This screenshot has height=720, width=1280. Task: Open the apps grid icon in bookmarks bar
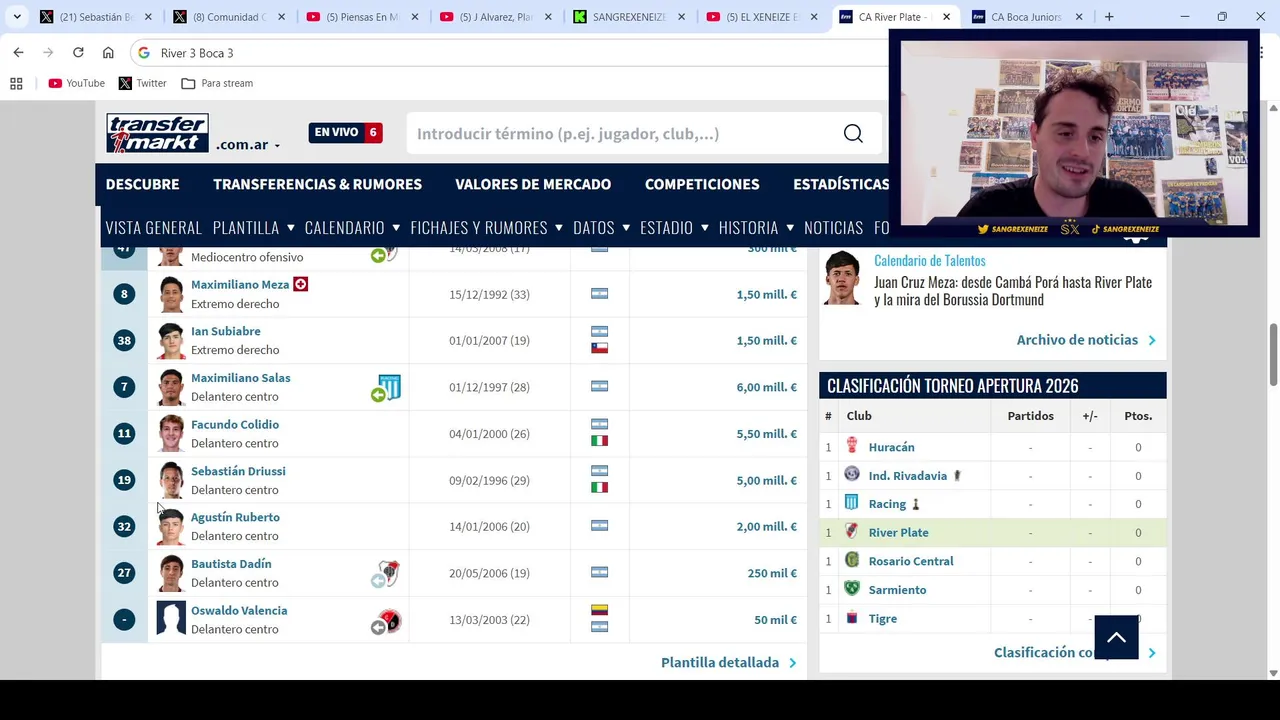(x=16, y=83)
